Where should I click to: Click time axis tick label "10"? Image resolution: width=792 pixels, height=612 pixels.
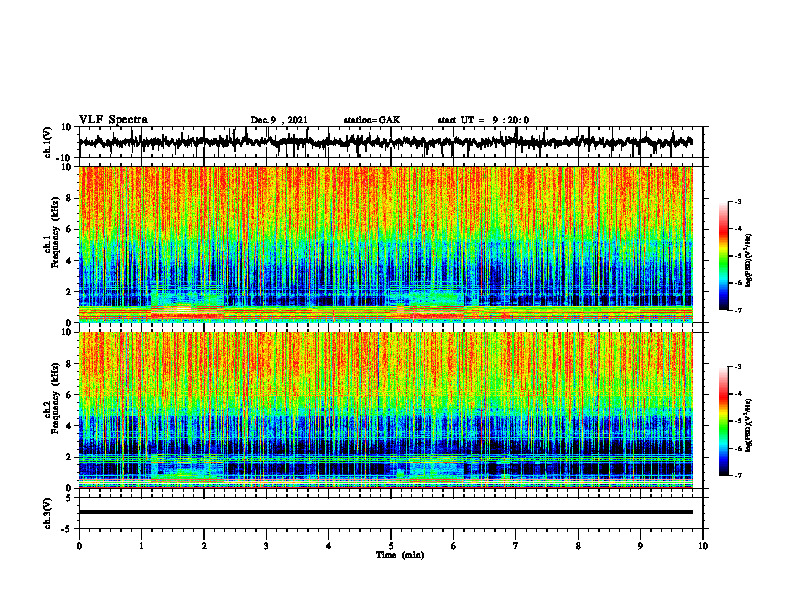(703, 546)
